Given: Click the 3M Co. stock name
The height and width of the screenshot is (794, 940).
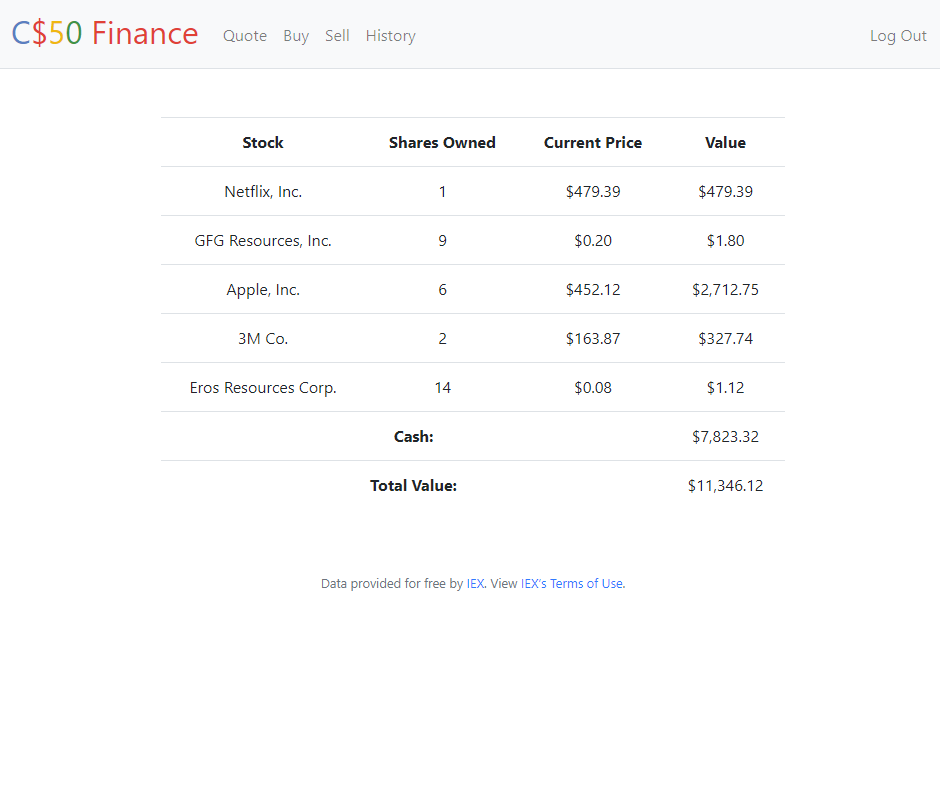Looking at the screenshot, I should point(263,339).
